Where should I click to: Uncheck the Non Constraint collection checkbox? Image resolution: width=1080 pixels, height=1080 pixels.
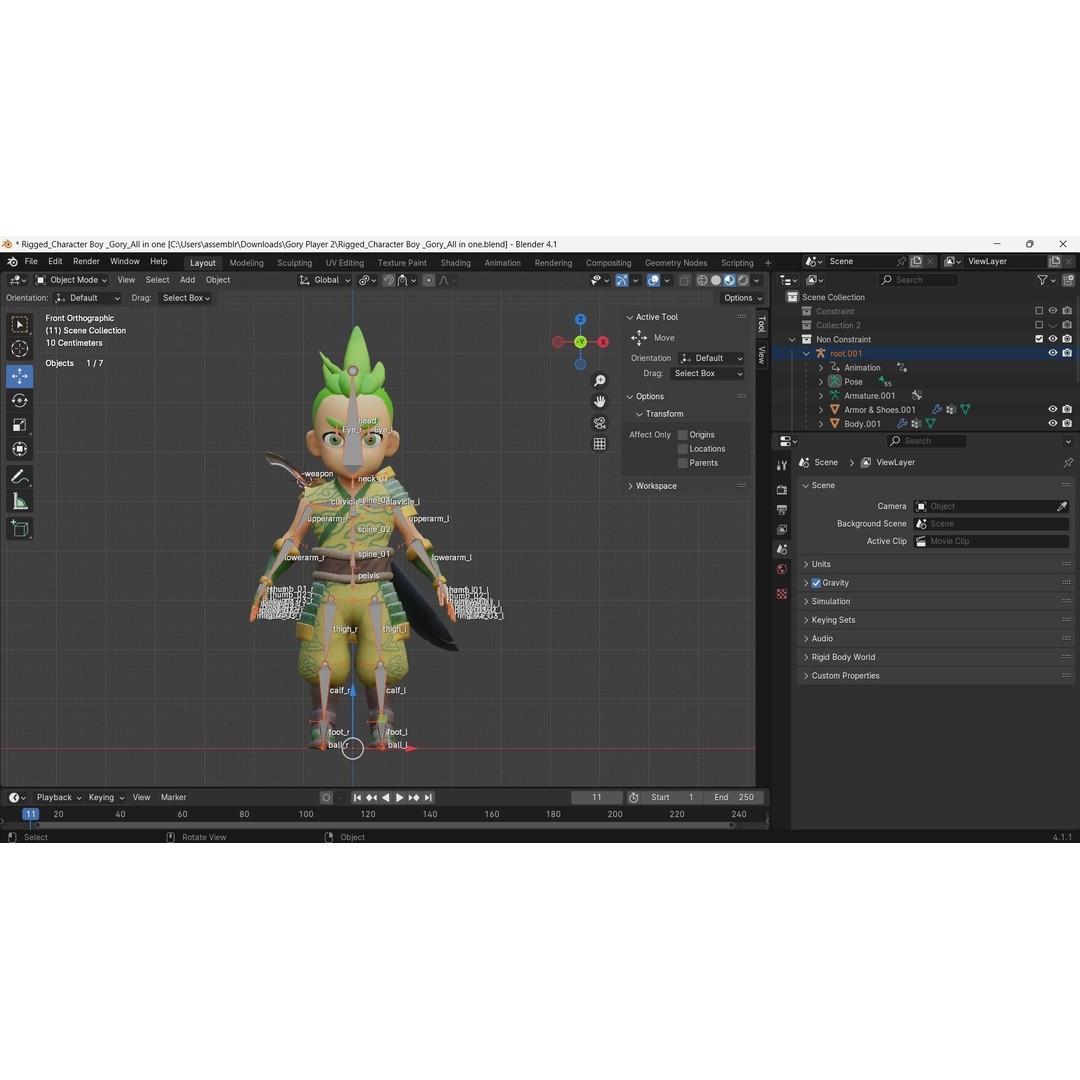1039,339
